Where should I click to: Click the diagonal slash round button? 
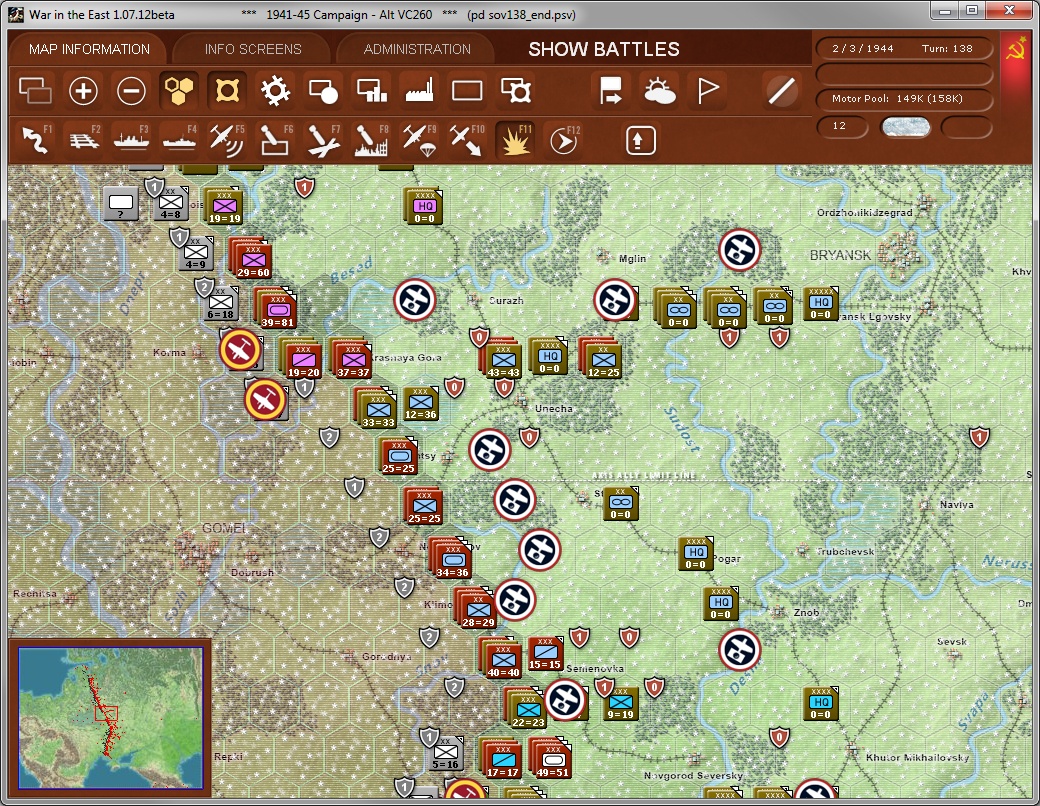pyautogui.click(x=781, y=91)
